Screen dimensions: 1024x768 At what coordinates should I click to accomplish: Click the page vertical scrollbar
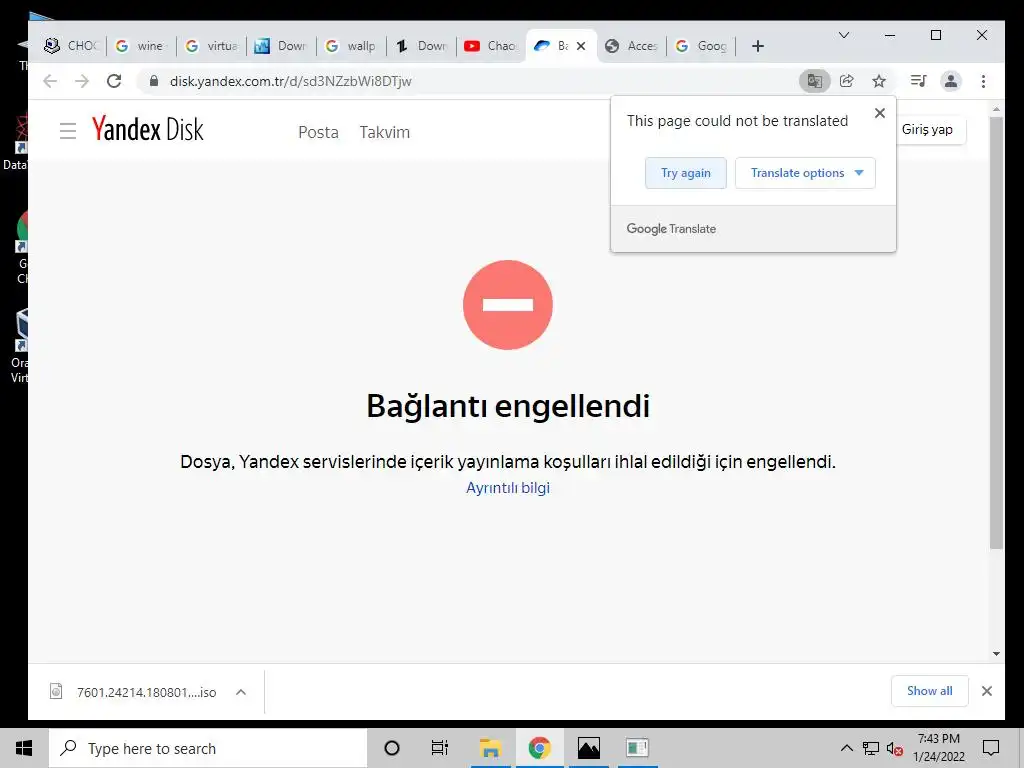click(996, 333)
